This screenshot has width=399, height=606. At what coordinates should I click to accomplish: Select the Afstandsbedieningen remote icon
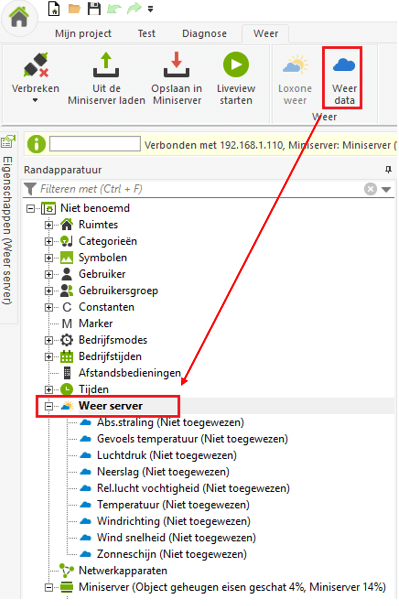click(67, 373)
